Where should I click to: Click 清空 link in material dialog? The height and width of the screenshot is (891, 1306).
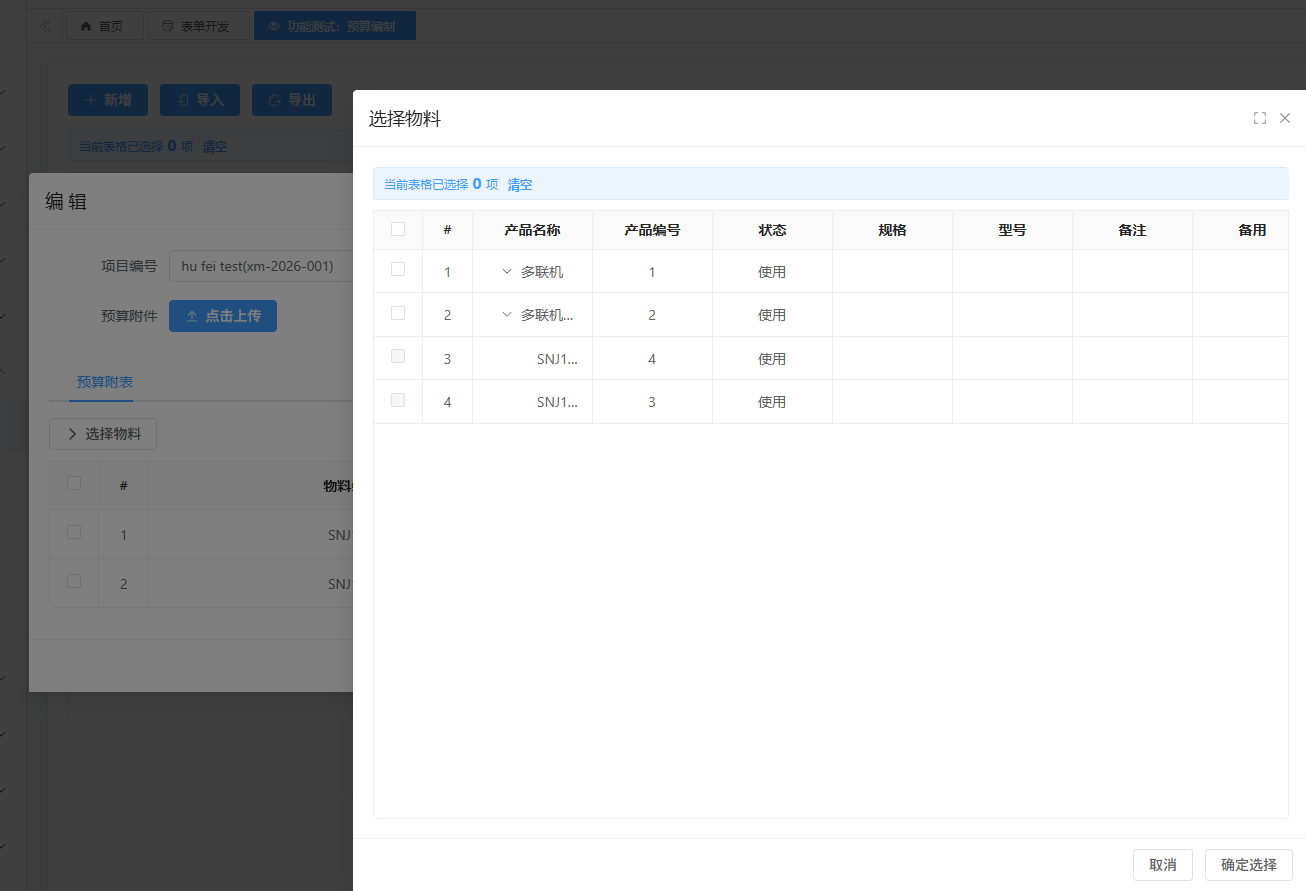(x=520, y=184)
